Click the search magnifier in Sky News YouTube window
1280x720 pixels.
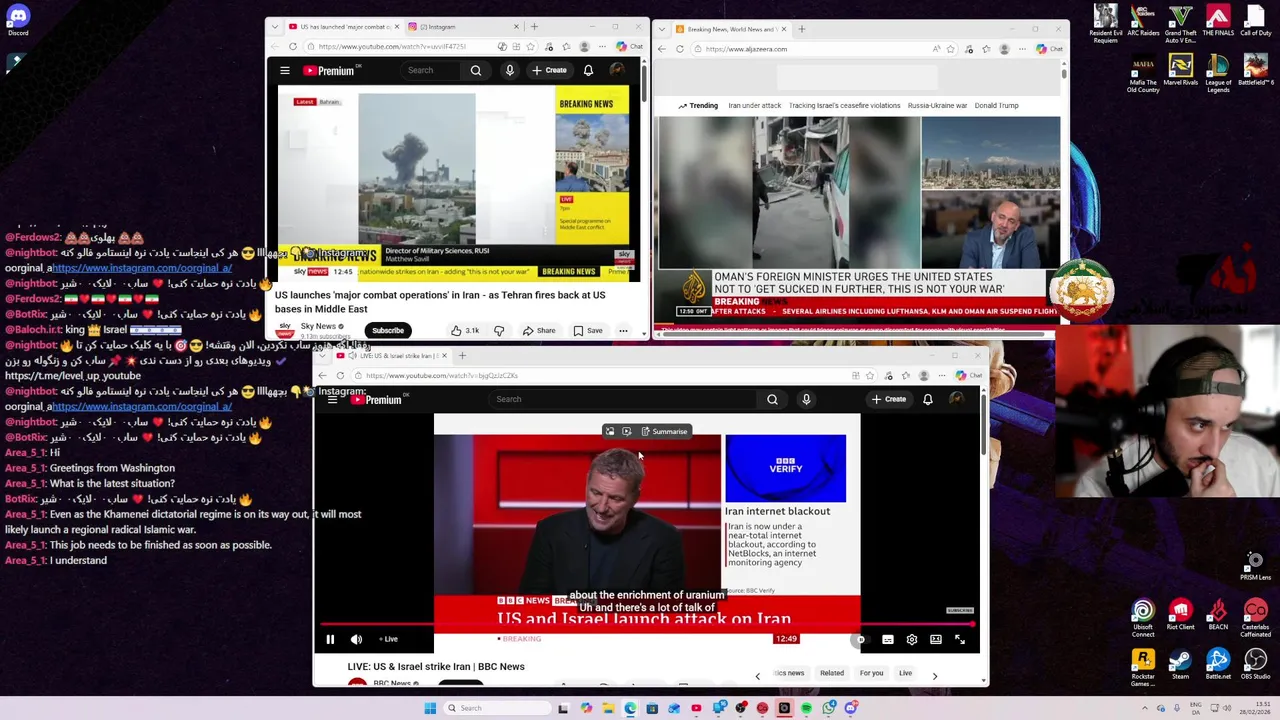pyautogui.click(x=476, y=70)
